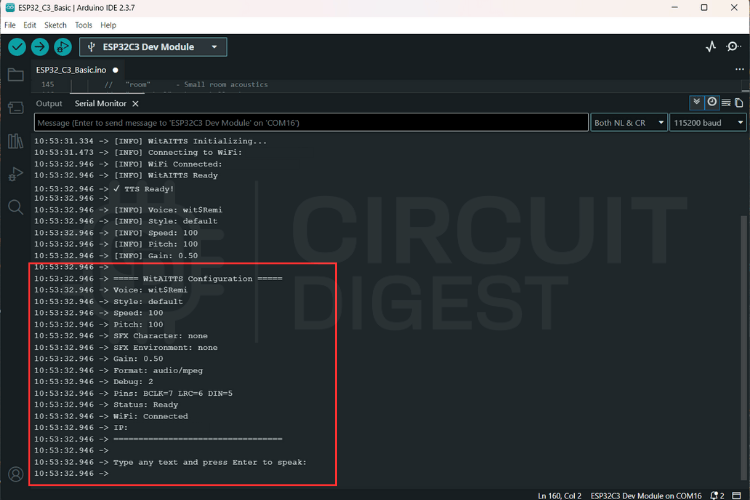Open the editor tab three-dots menu
Screen dimensions: 750x500
pyautogui.click(x=739, y=69)
